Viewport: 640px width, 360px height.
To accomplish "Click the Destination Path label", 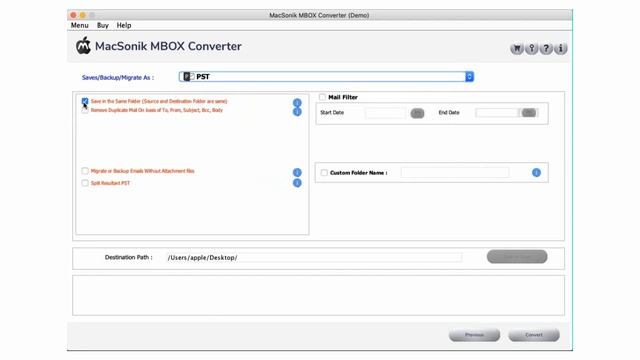I will click(x=129, y=258).
